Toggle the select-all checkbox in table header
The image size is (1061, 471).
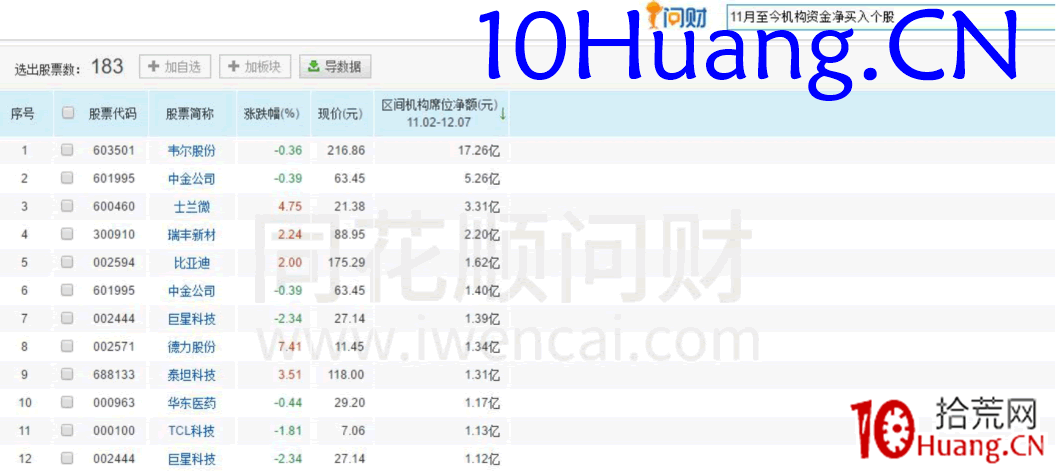point(68,113)
